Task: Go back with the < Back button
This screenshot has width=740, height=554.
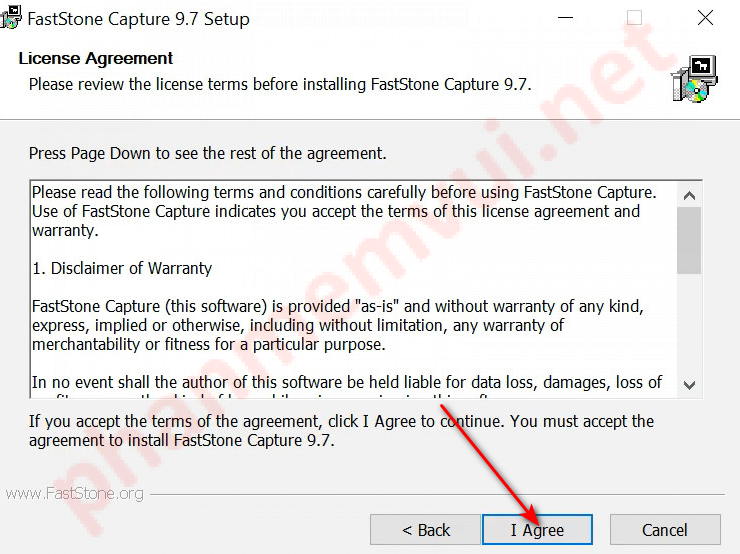Action: (425, 529)
